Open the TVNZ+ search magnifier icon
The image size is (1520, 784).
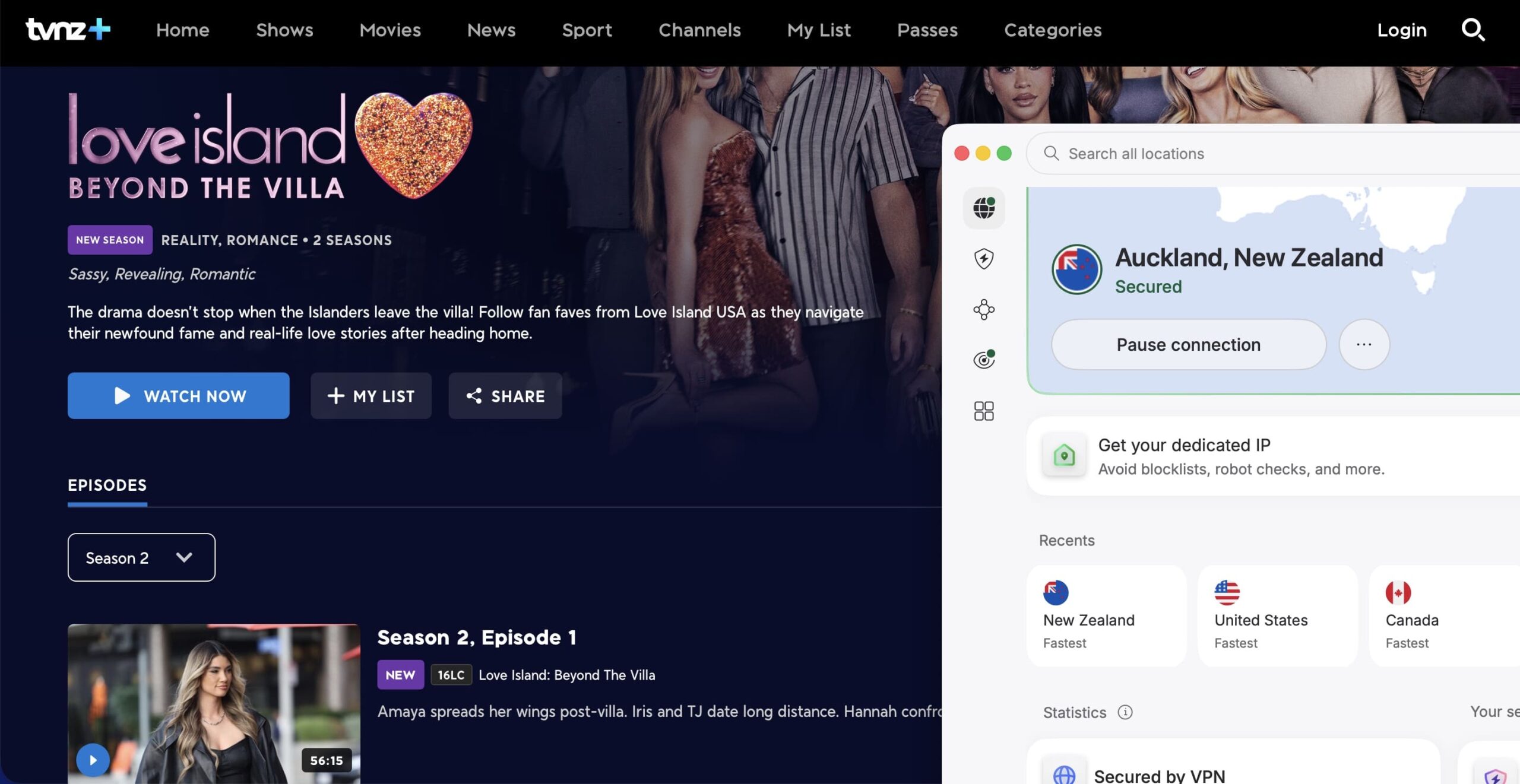click(1472, 30)
